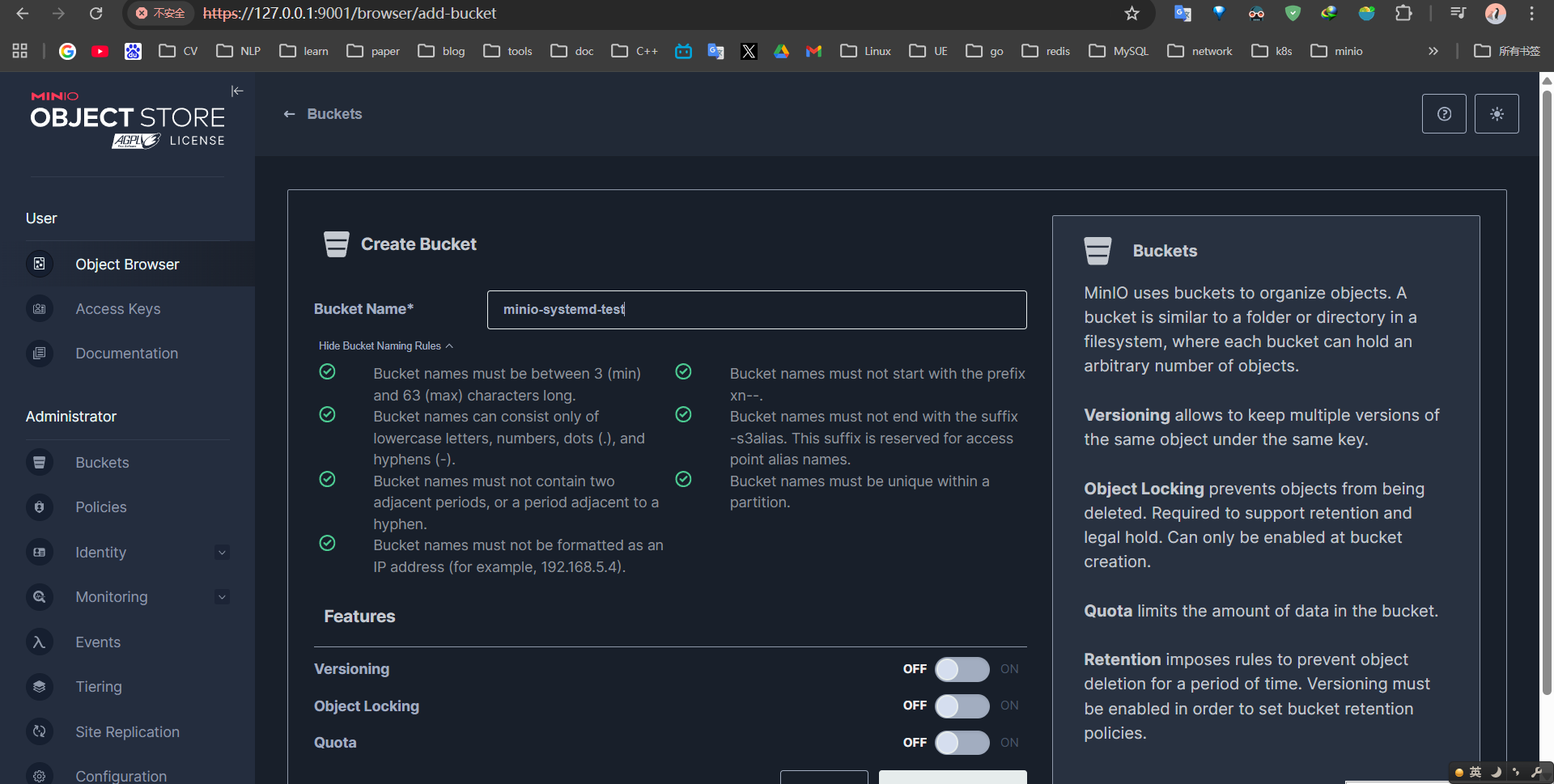Click the Buckets sidebar icon
1554x784 pixels.
click(40, 463)
